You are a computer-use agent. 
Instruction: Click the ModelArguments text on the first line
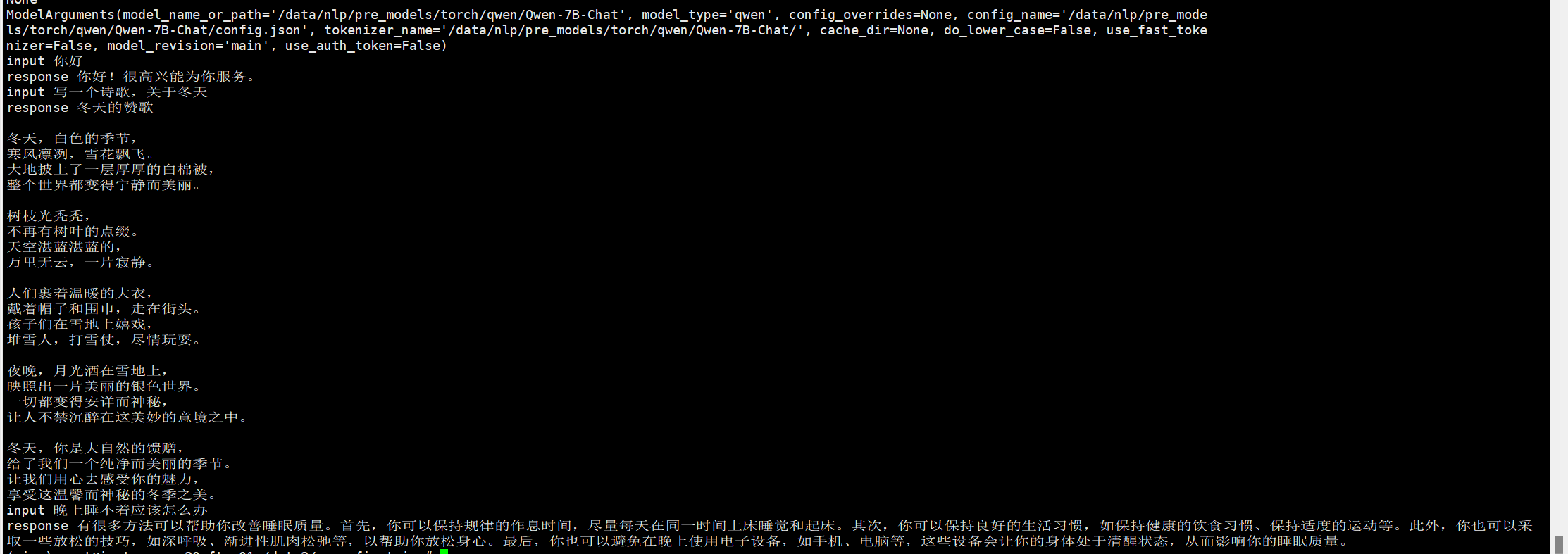[61, 15]
